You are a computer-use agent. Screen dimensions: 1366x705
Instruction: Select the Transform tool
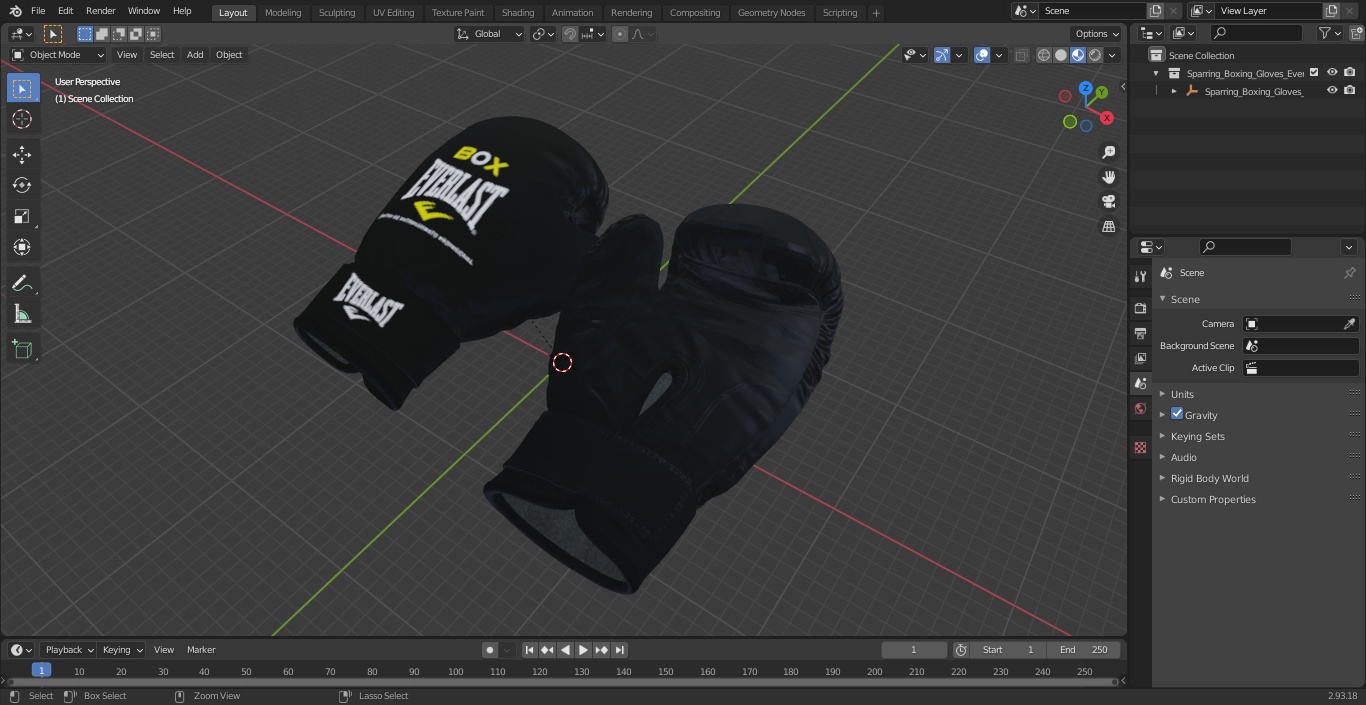pos(22,247)
